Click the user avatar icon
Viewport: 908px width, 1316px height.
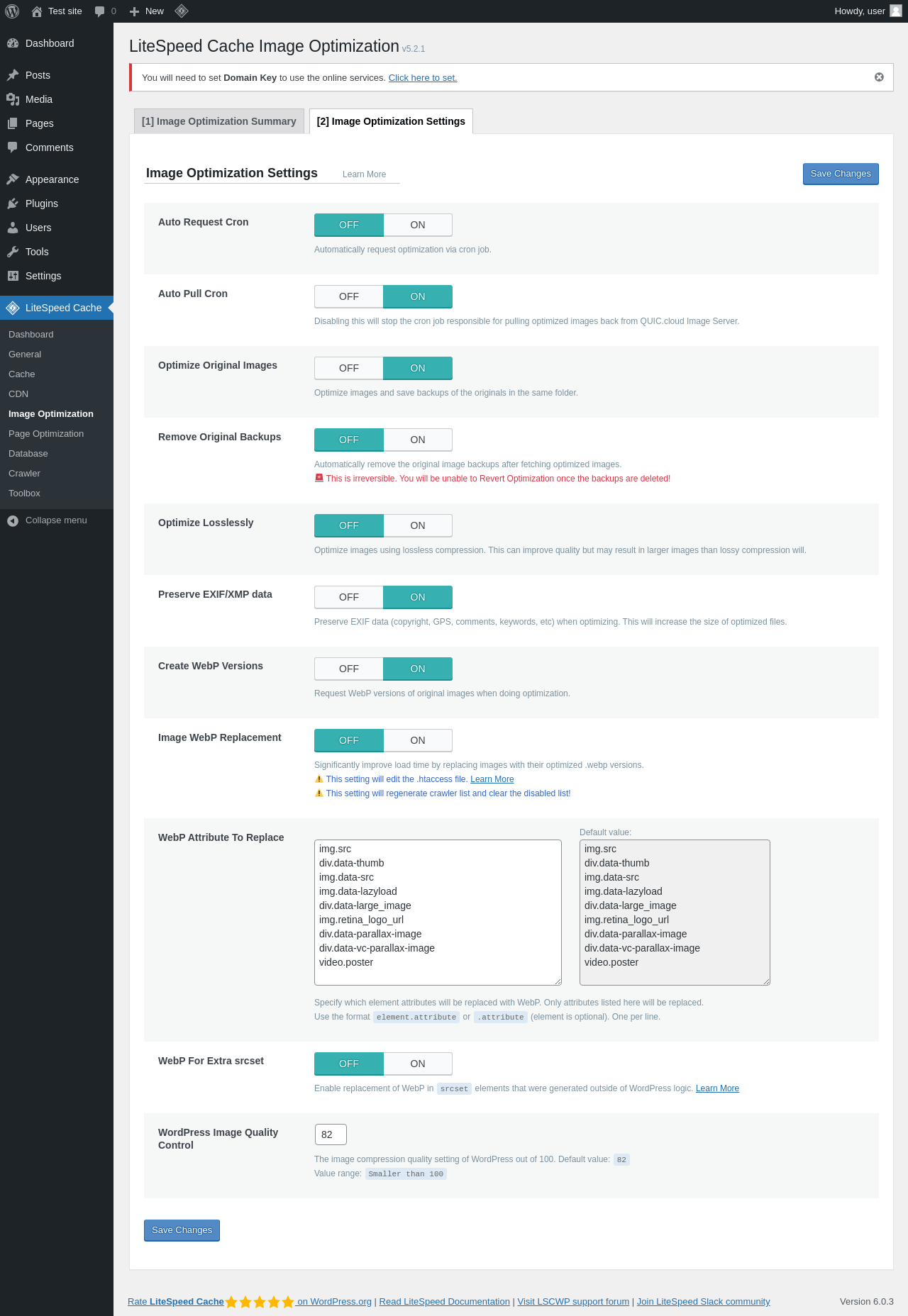[x=896, y=11]
